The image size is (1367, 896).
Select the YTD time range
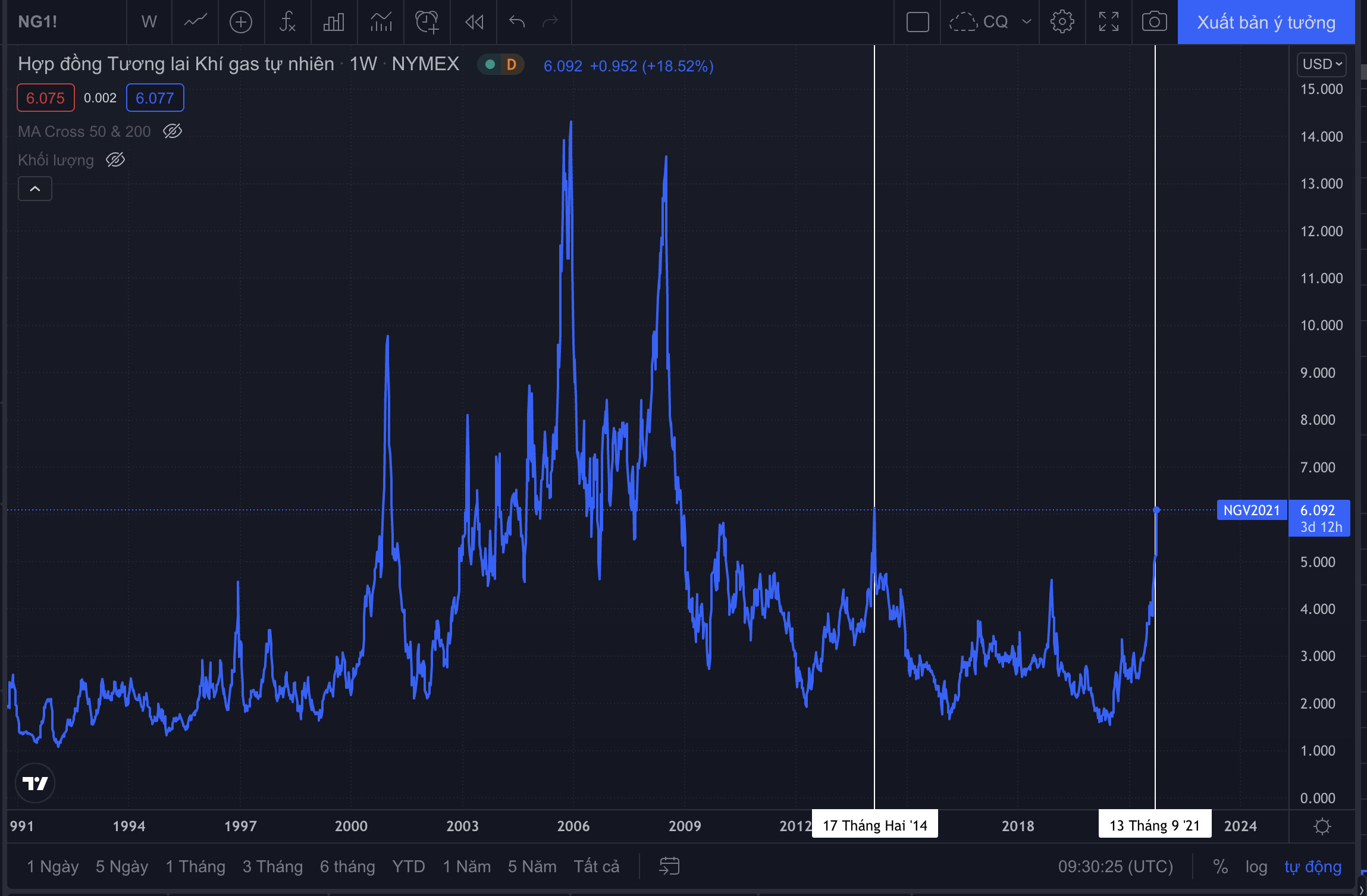click(408, 867)
